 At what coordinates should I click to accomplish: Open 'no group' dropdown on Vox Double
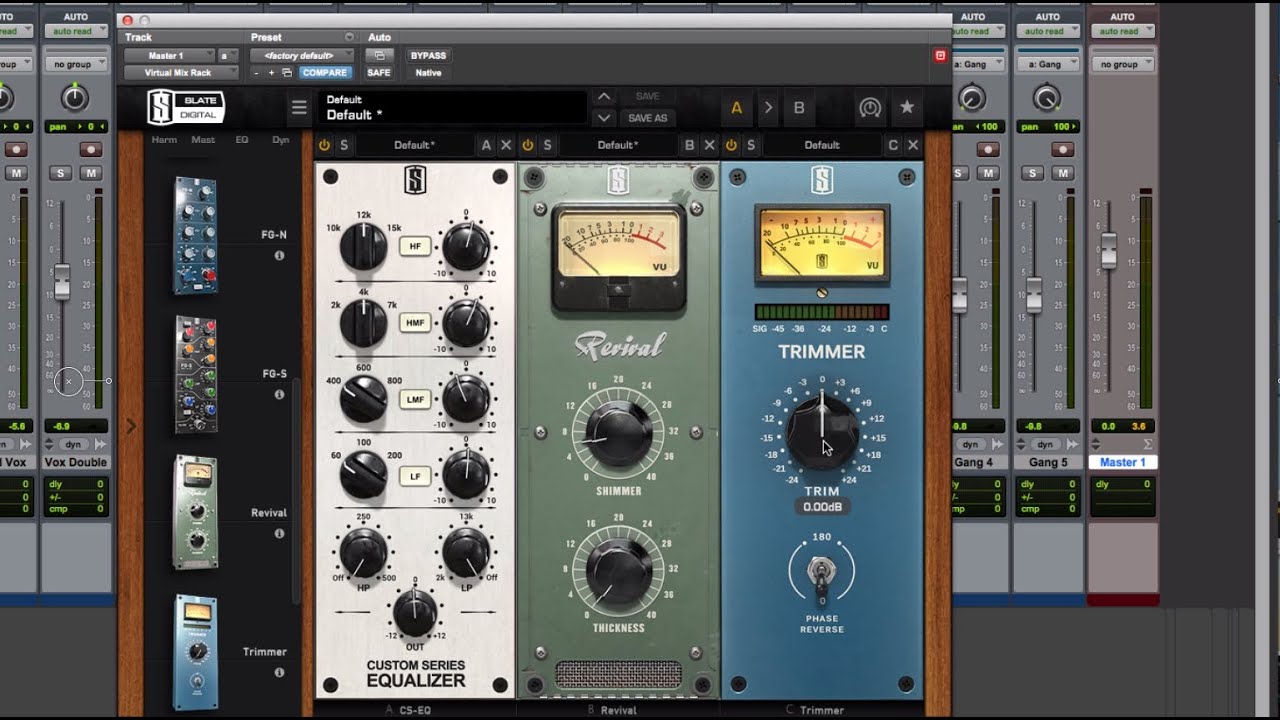[x=75, y=64]
